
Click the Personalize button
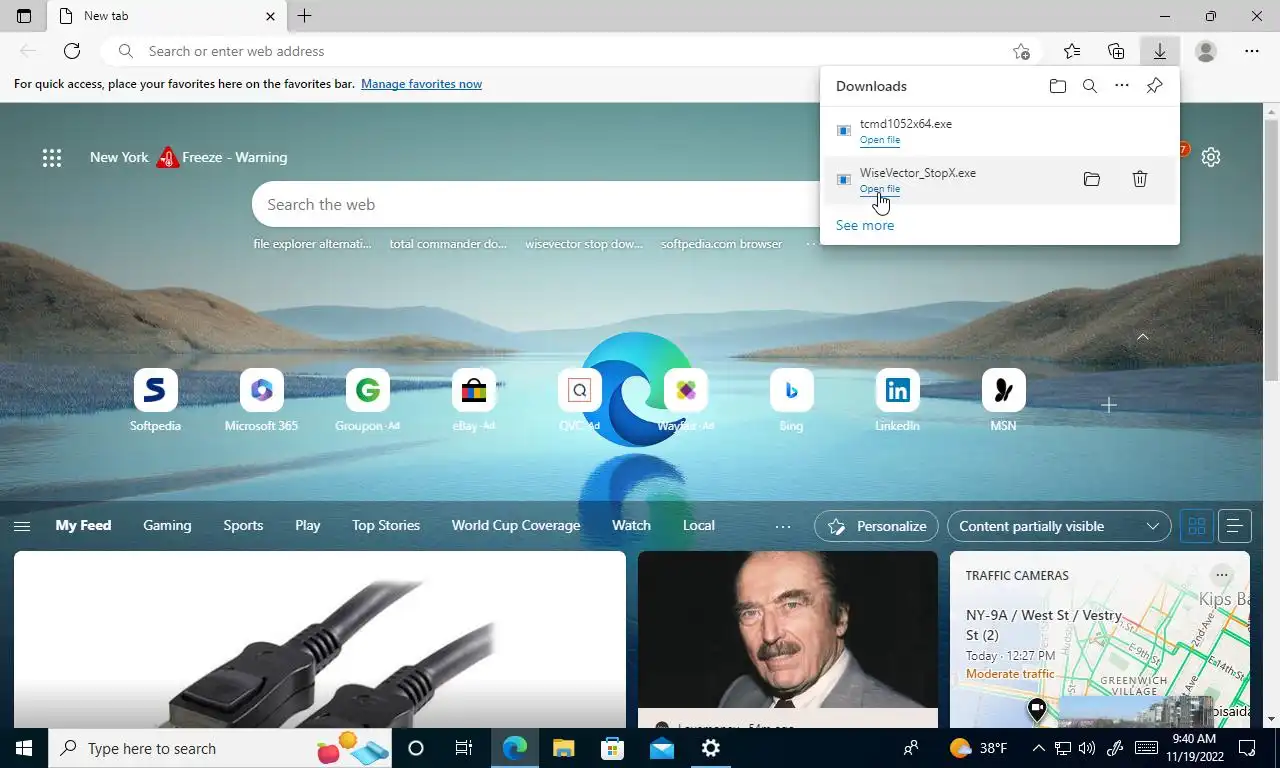(x=877, y=526)
